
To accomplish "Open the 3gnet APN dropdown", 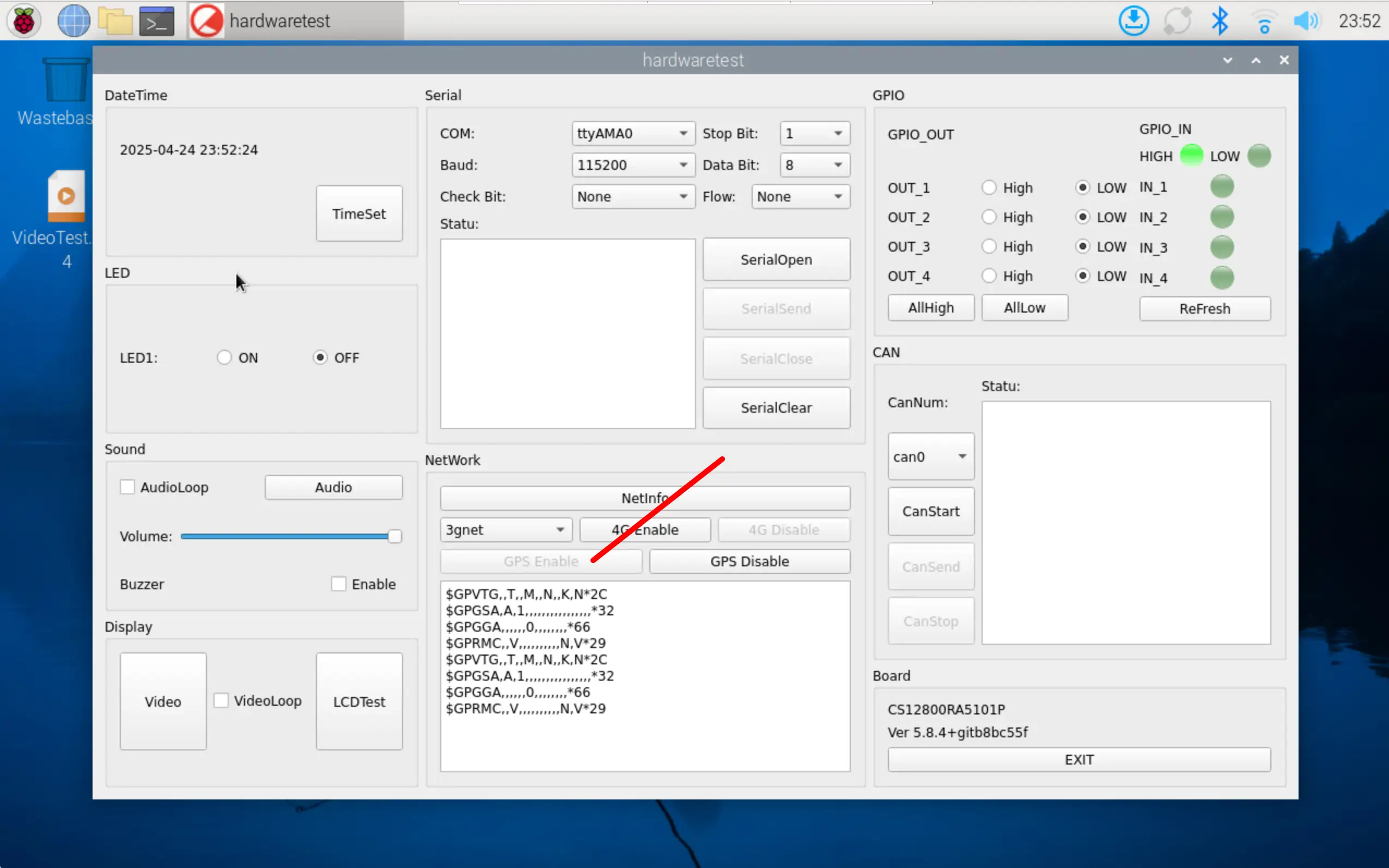I will click(x=506, y=529).
